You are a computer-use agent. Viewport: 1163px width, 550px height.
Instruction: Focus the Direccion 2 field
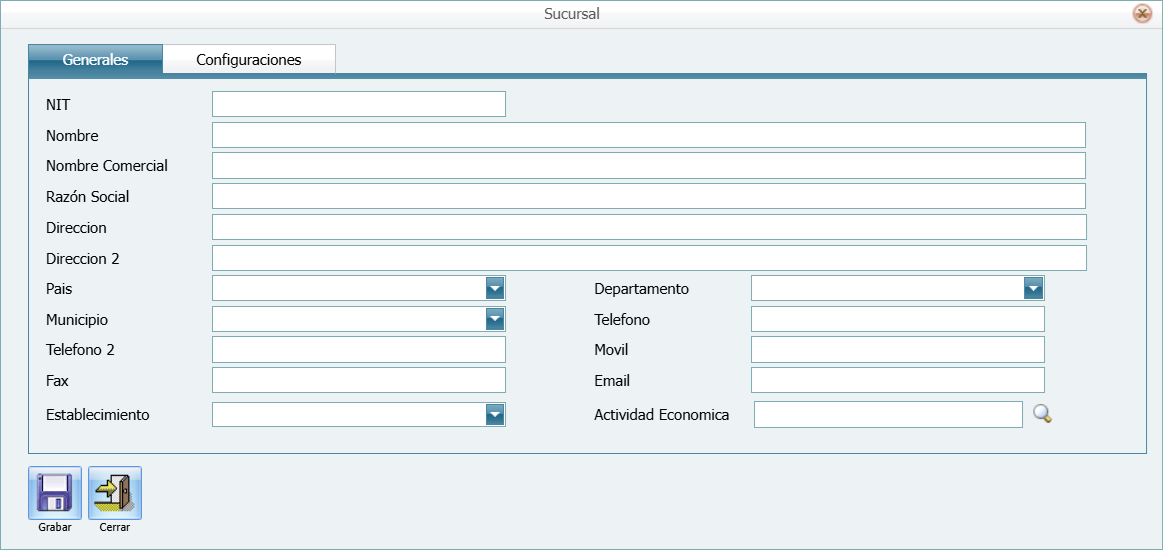tap(648, 259)
